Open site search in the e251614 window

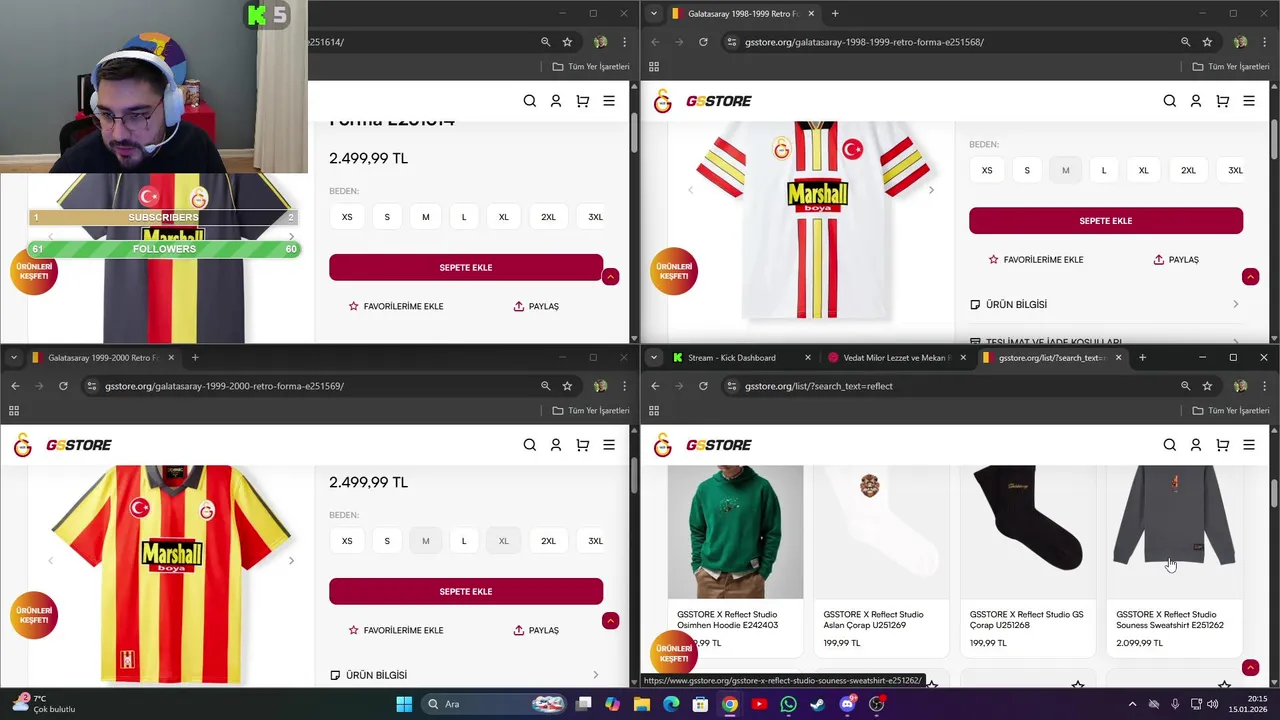coord(530,101)
